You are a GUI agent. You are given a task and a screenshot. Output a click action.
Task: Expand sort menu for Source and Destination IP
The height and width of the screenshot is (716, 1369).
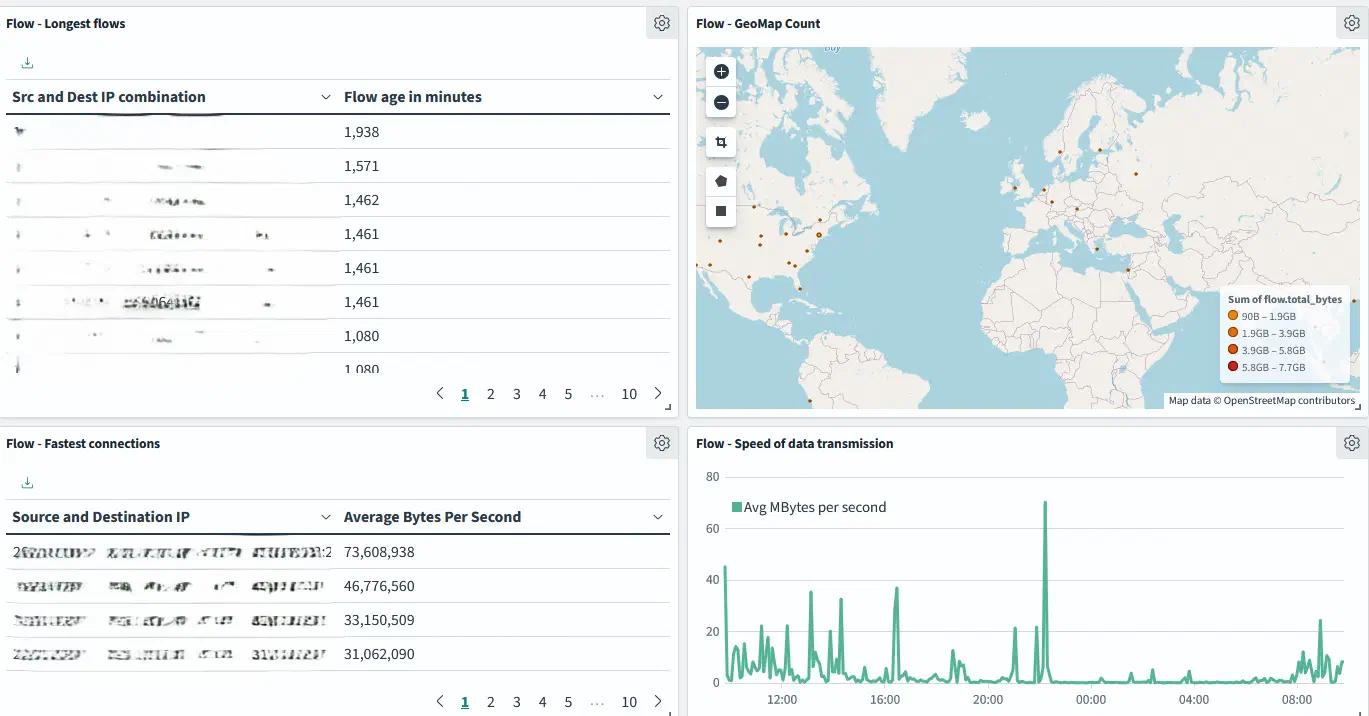coord(325,517)
